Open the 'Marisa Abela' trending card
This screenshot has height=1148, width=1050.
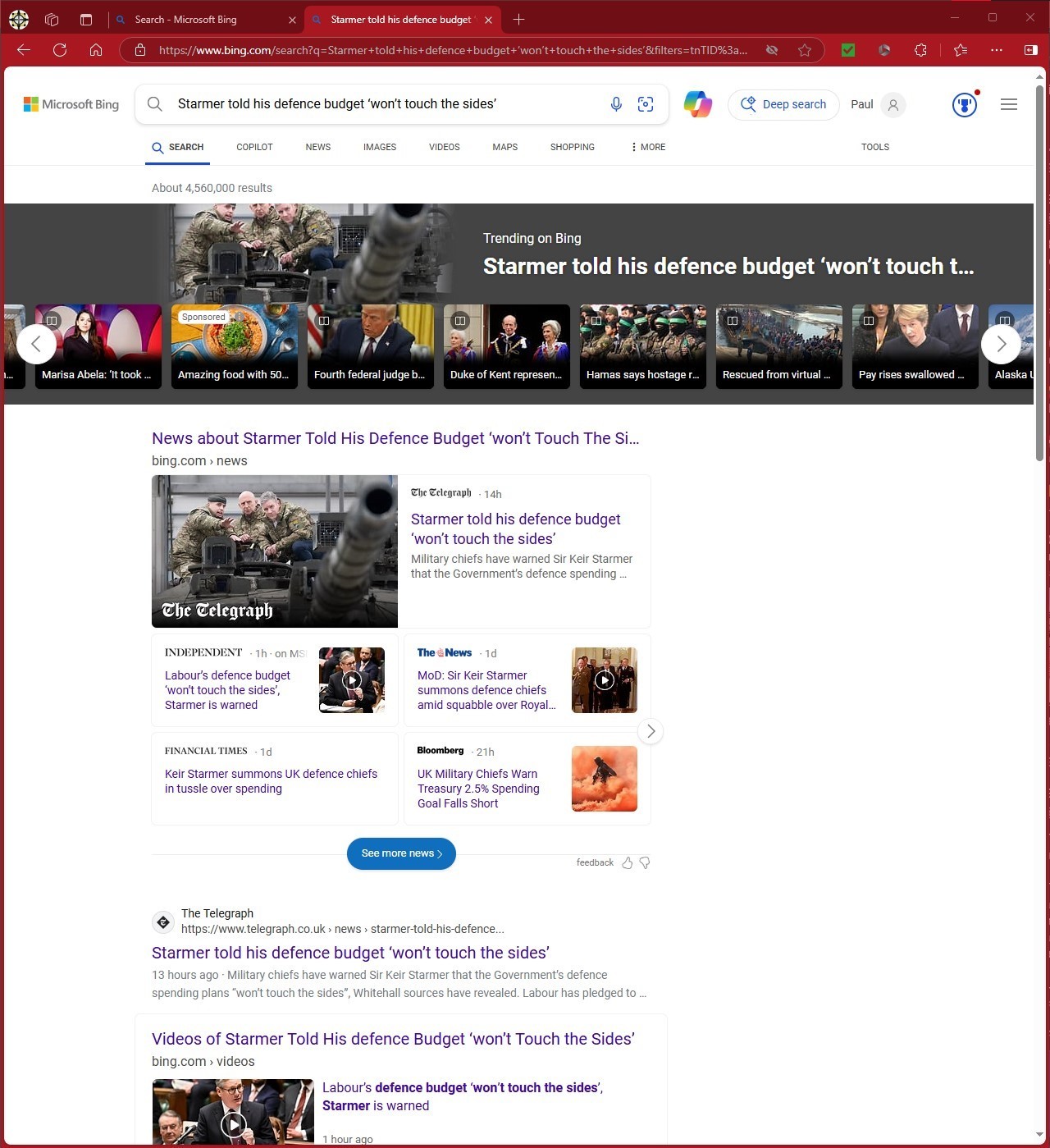coord(98,346)
